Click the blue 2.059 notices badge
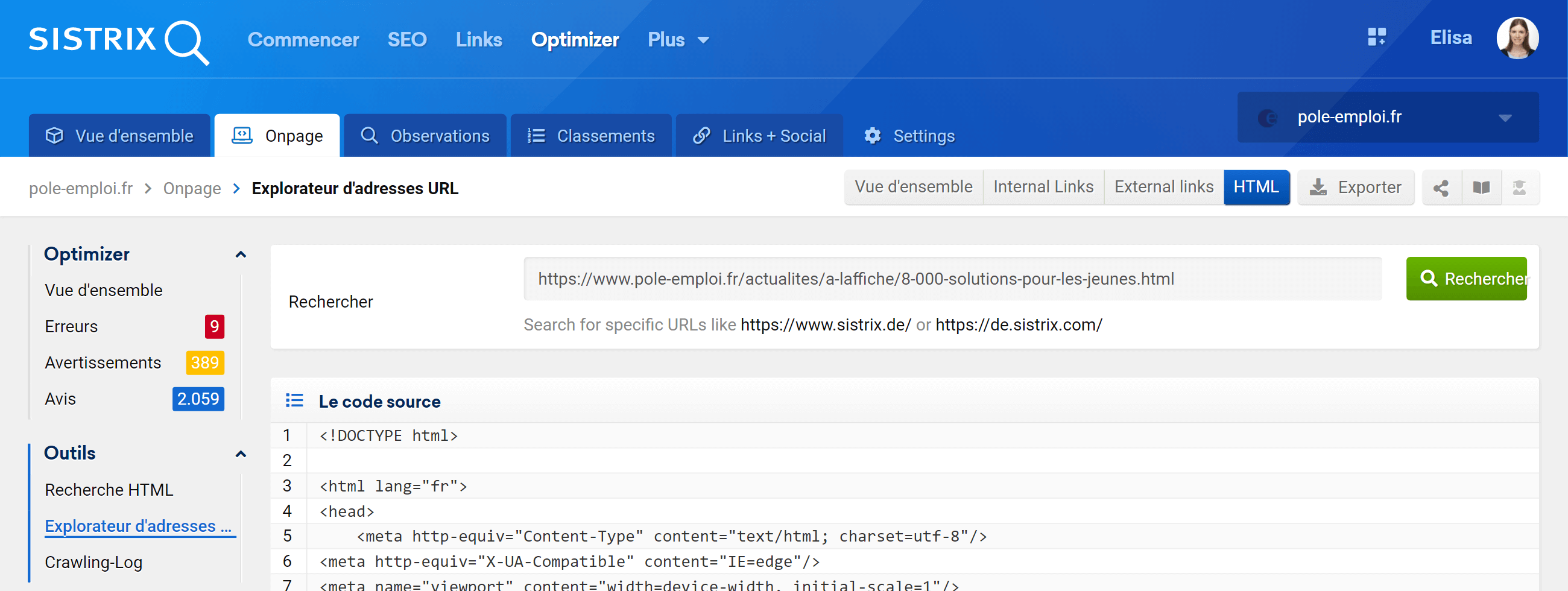Viewport: 1568px width, 591px height. click(198, 399)
